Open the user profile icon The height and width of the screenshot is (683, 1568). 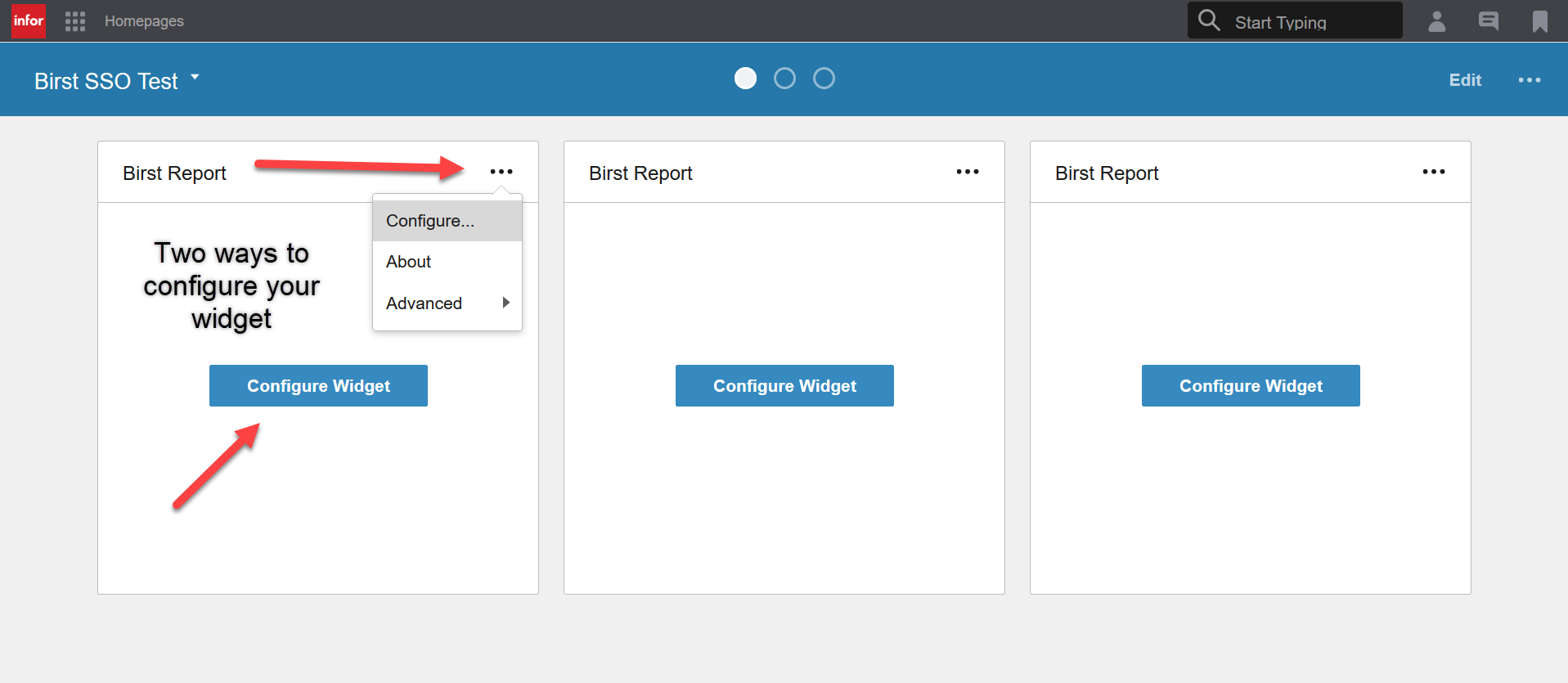(x=1437, y=21)
